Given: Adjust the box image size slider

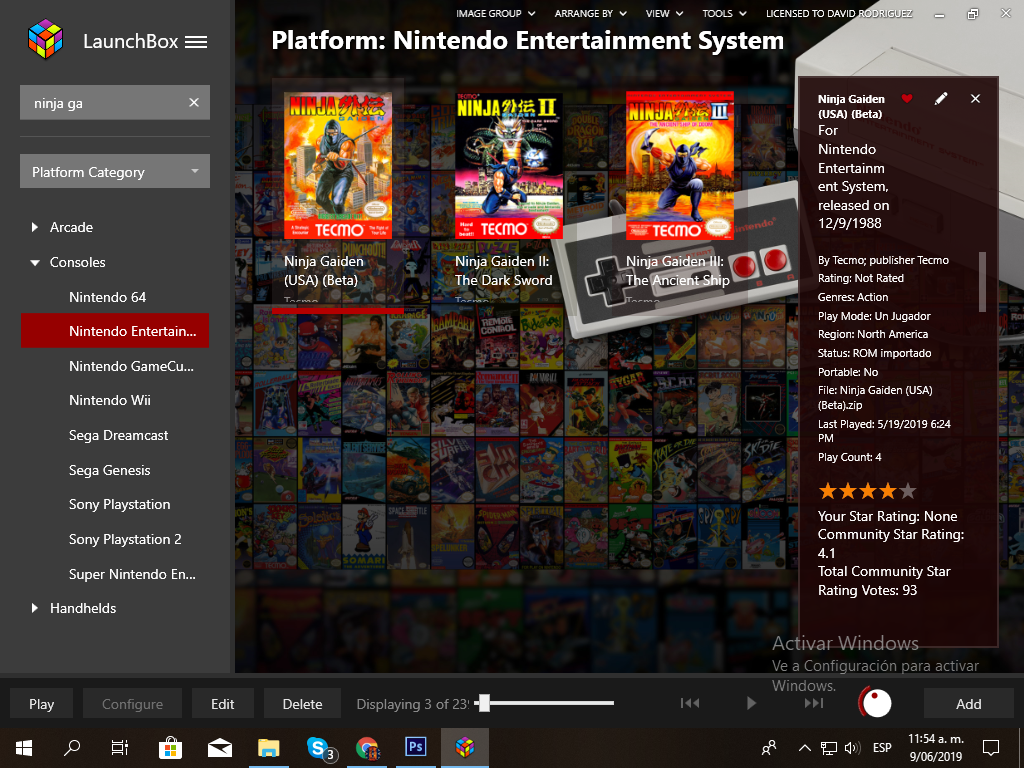Looking at the screenshot, I should [484, 703].
